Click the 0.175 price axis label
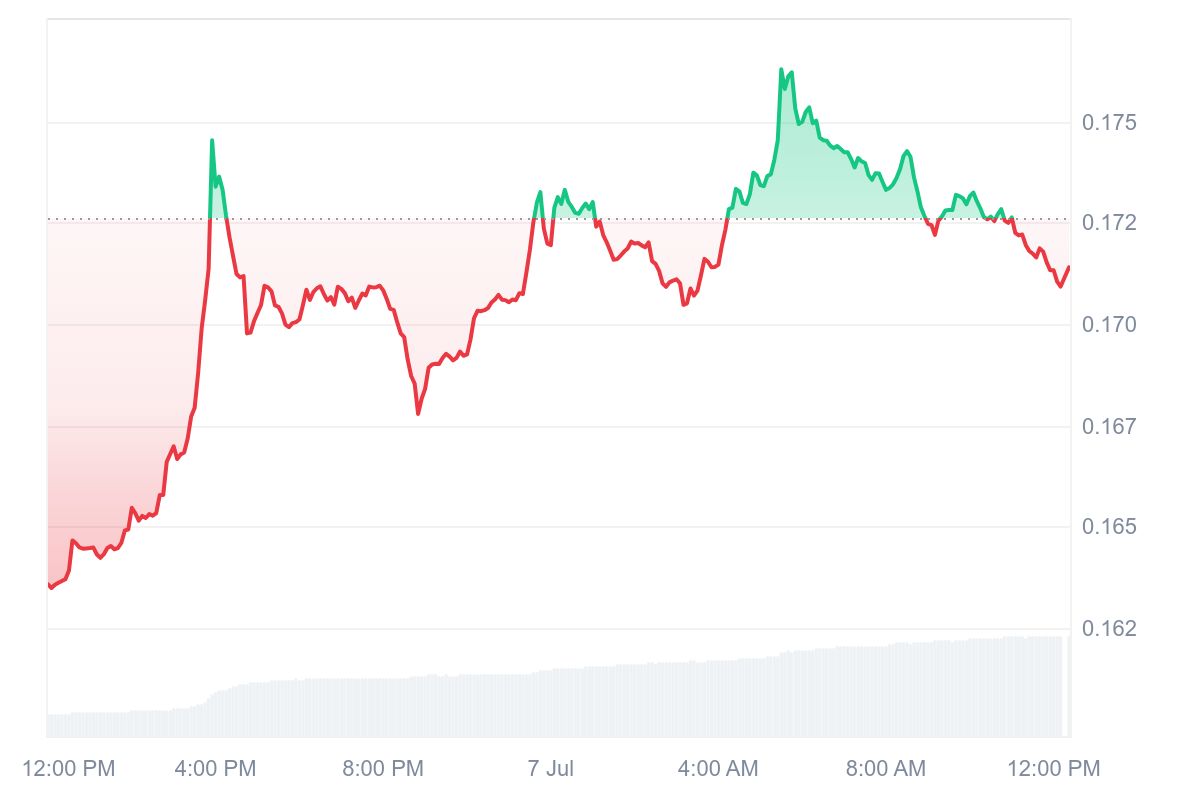Screen dimensions: 1200x800 tap(1109, 123)
